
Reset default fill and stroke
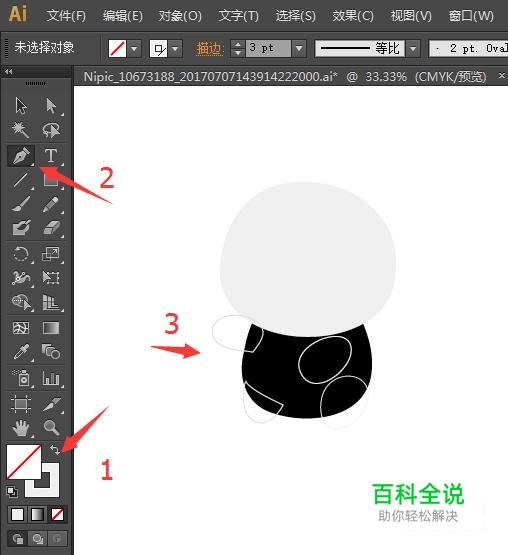pyautogui.click(x=12, y=491)
